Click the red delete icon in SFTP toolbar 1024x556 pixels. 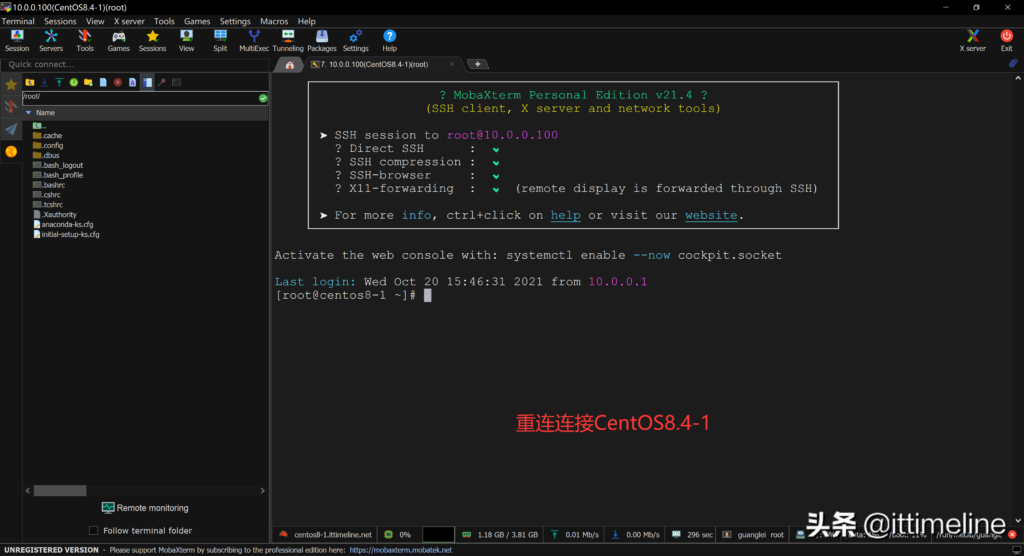(118, 82)
